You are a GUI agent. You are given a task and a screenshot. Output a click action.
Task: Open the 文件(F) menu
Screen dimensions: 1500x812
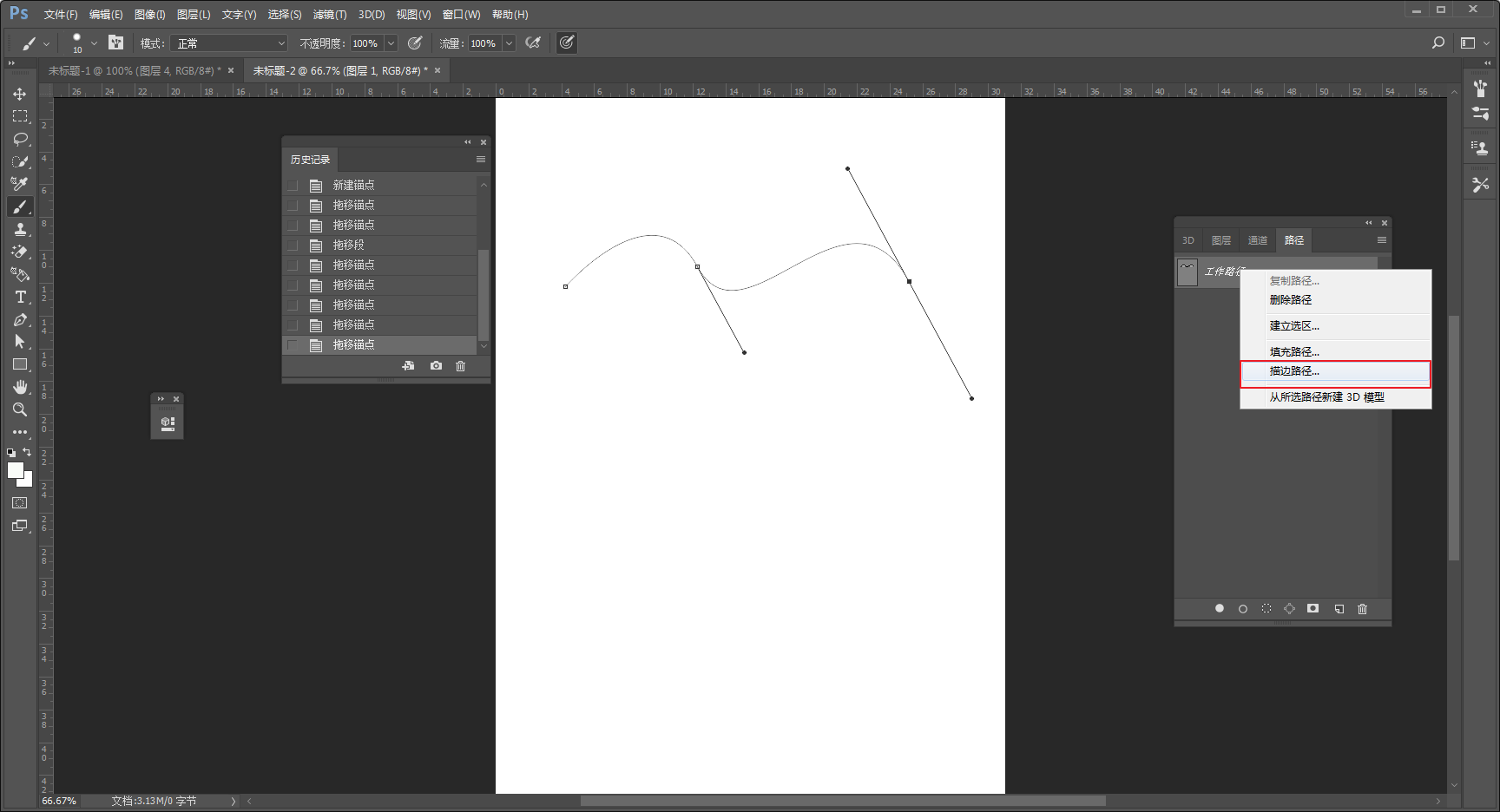pyautogui.click(x=61, y=15)
